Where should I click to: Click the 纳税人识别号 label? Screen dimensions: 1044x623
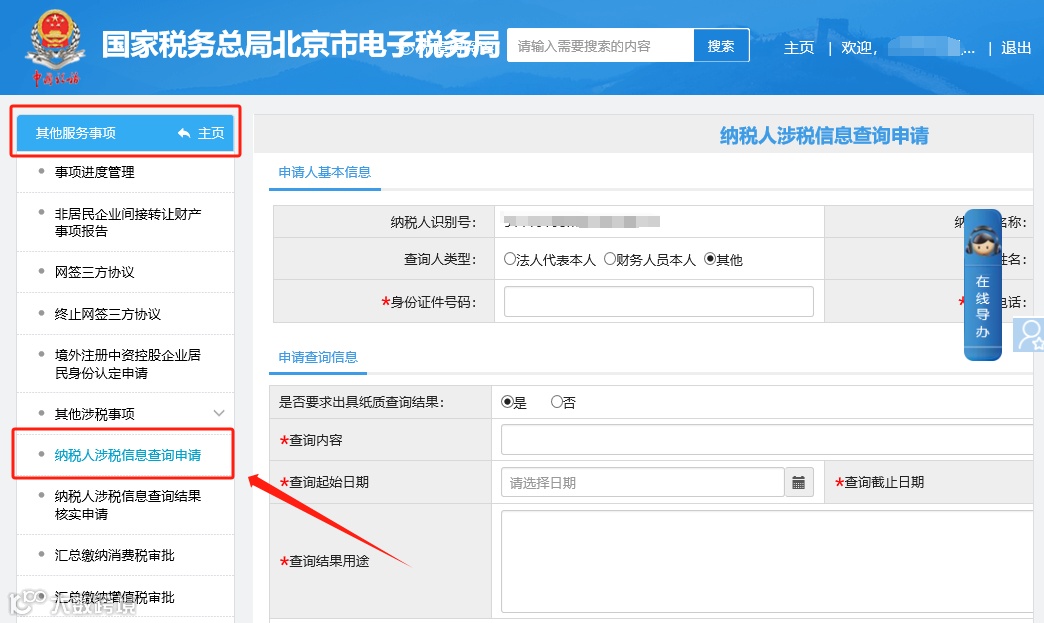click(x=433, y=222)
